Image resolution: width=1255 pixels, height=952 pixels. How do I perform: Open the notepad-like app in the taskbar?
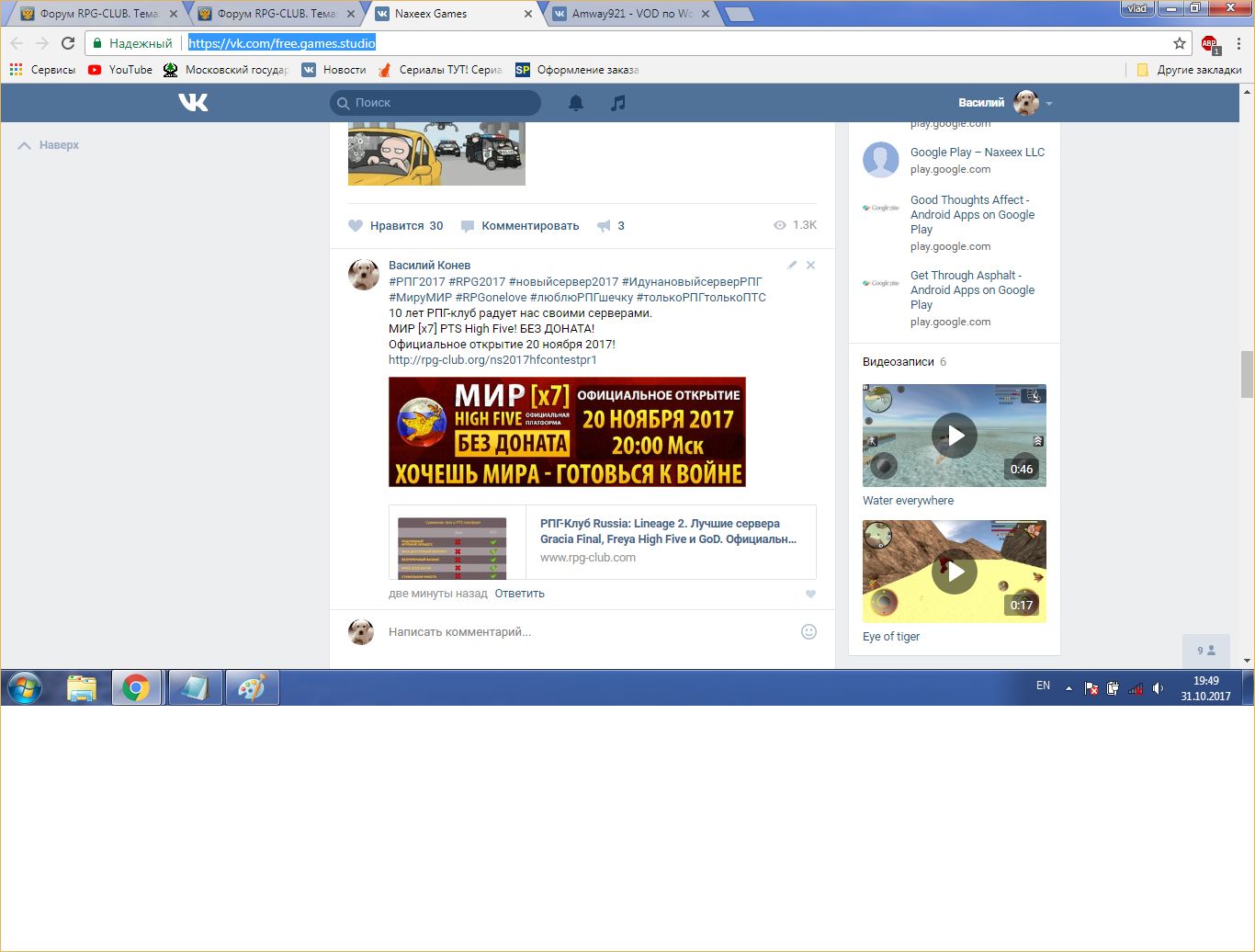195,687
